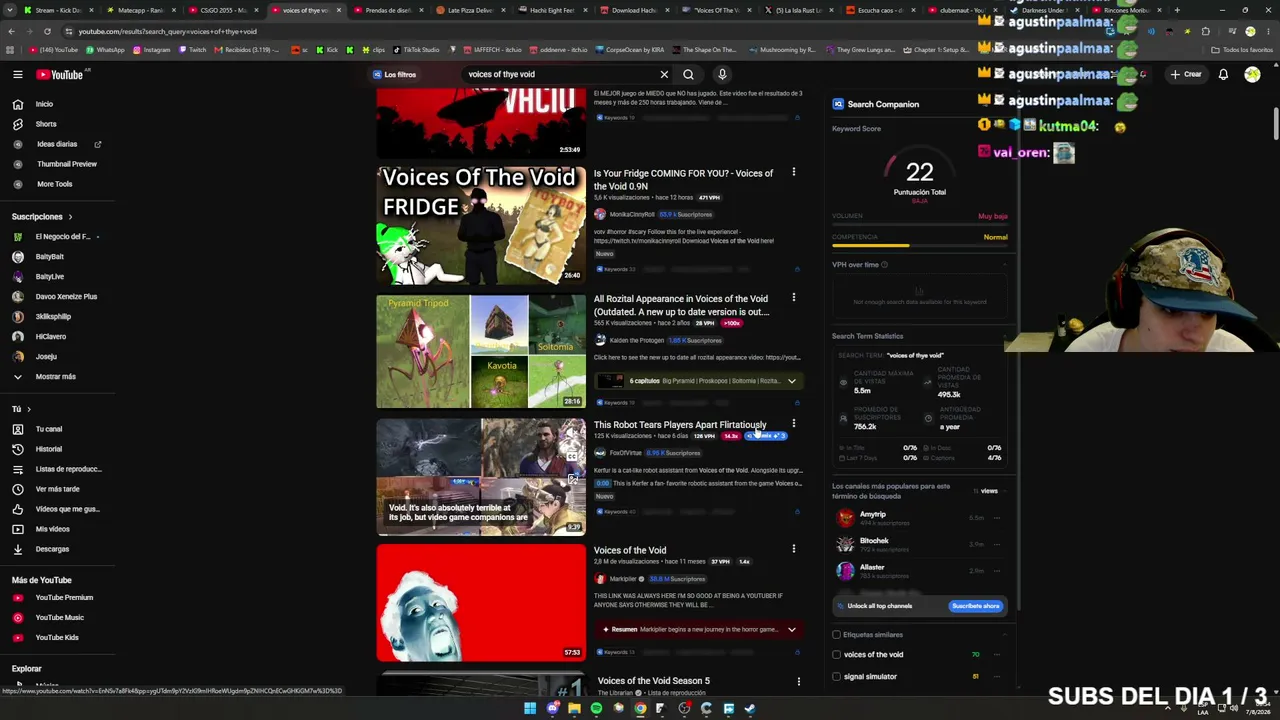1280x720 pixels.
Task: Open the 'Los filtros' button
Action: coord(394,74)
